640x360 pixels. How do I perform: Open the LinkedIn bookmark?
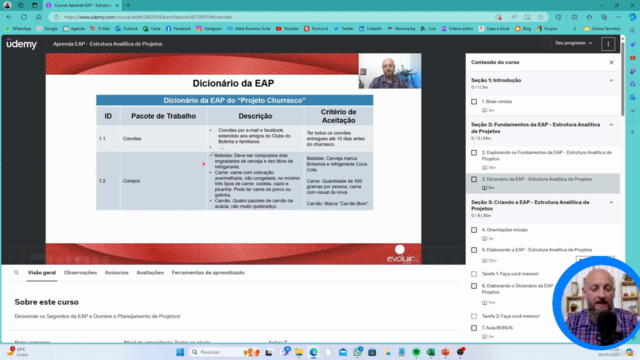click(371, 29)
